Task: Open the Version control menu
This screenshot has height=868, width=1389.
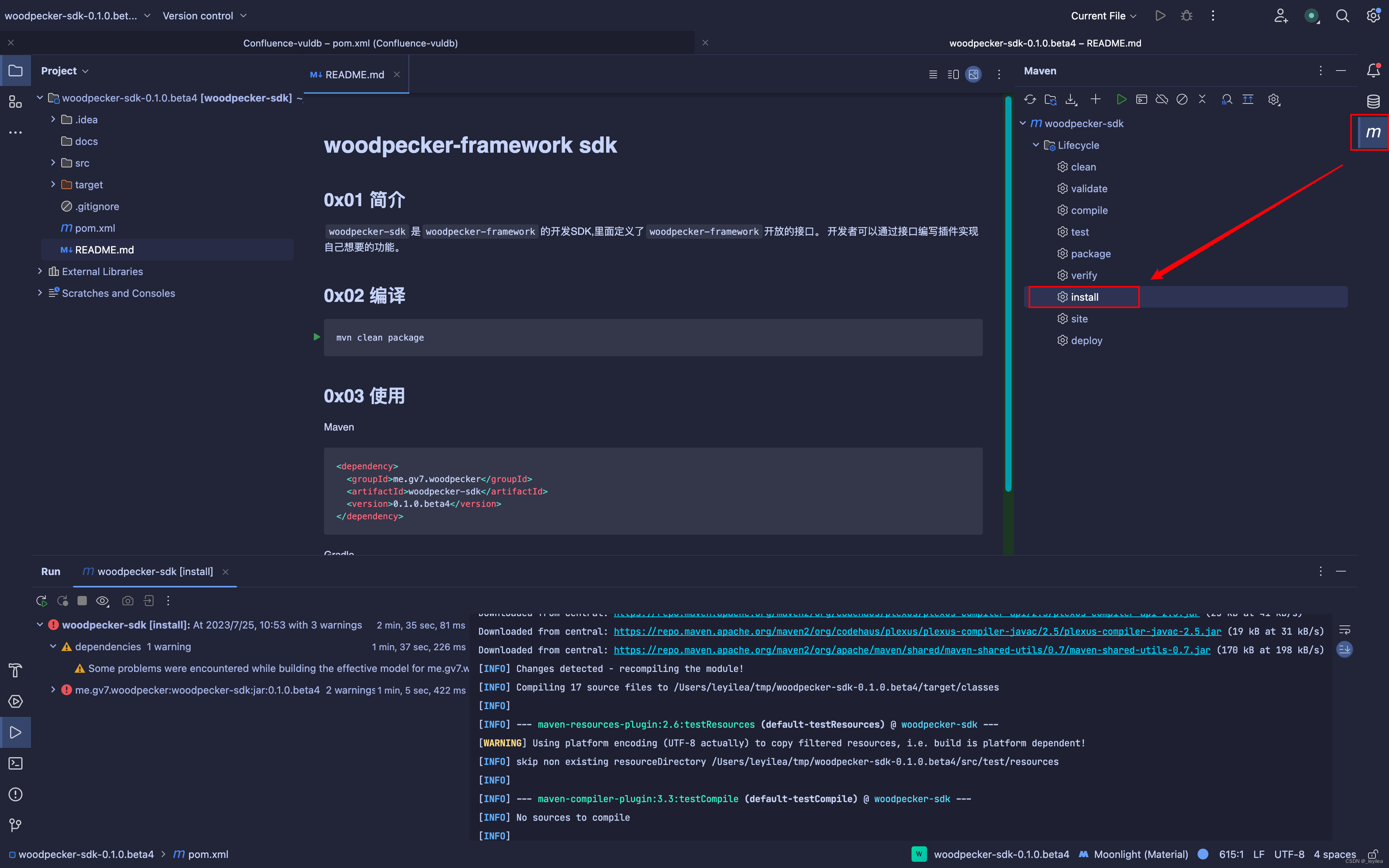Action: 204,15
